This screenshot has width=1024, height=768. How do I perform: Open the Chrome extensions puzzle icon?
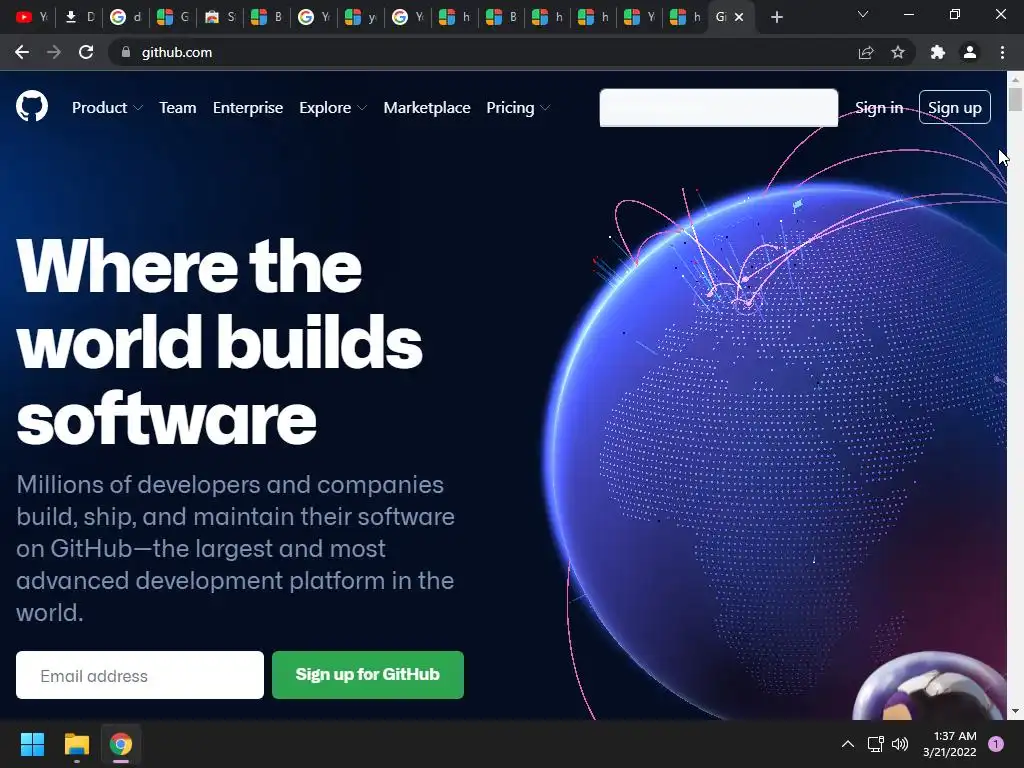pyautogui.click(x=938, y=52)
